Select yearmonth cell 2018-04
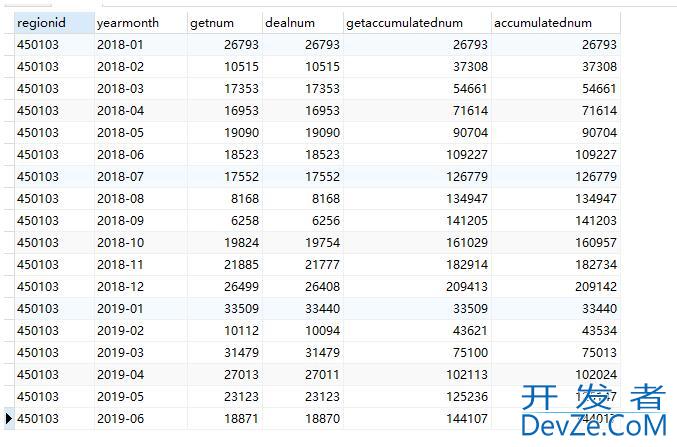This screenshot has height=447, width=677. click(x=141, y=111)
